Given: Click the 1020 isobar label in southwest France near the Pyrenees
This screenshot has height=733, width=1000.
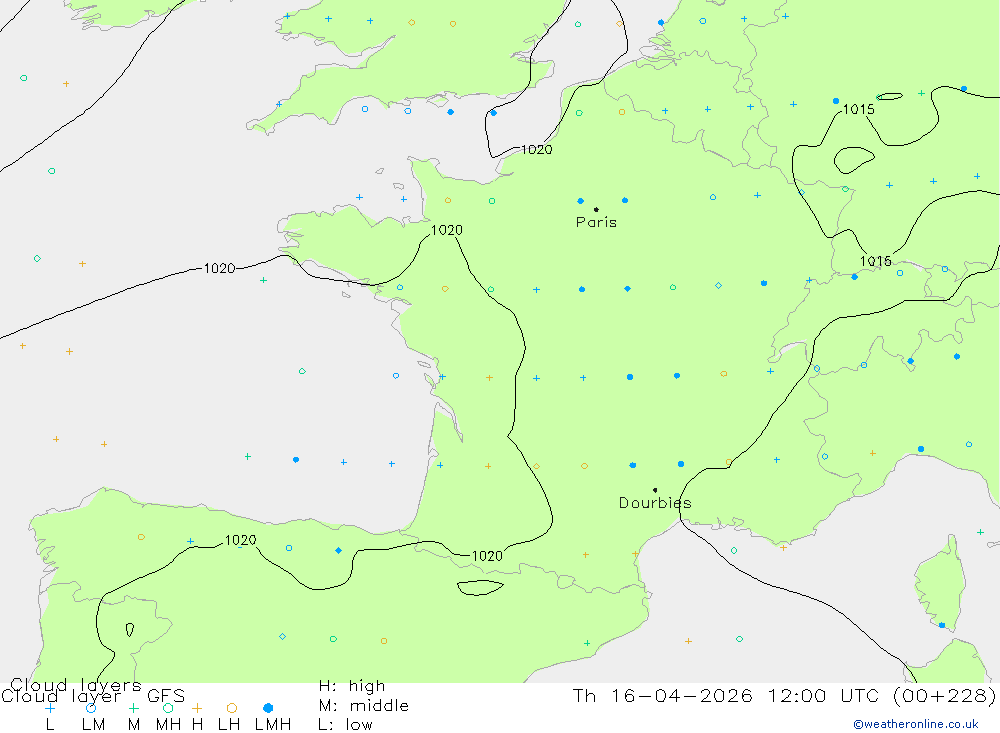Looking at the screenshot, I should pyautogui.click(x=487, y=556).
